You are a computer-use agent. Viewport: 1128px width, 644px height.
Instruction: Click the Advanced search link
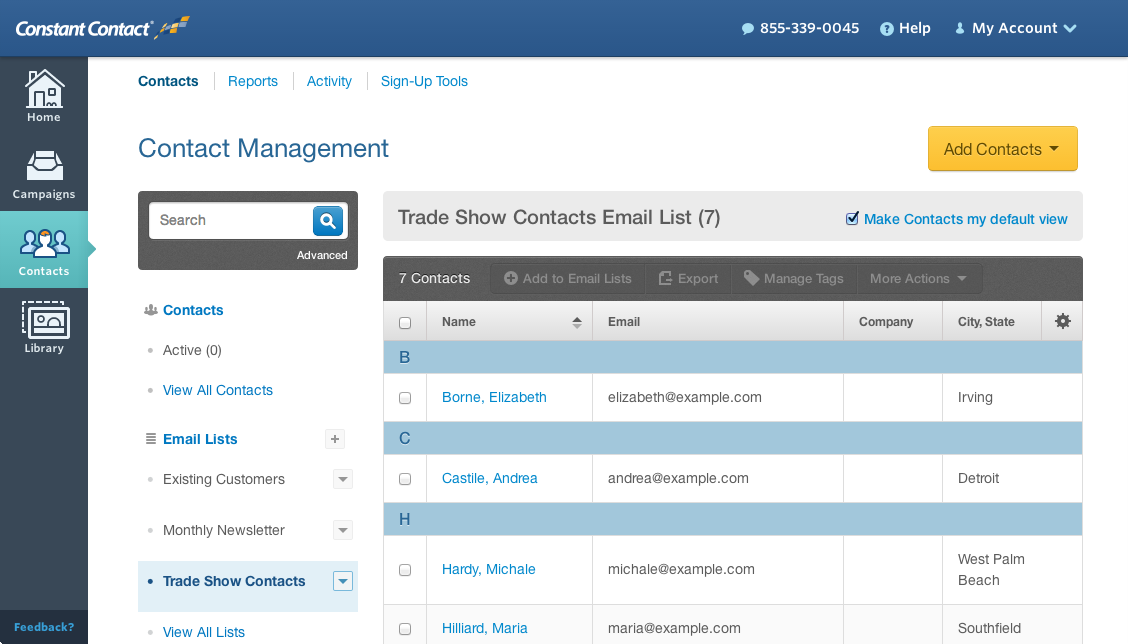322,255
